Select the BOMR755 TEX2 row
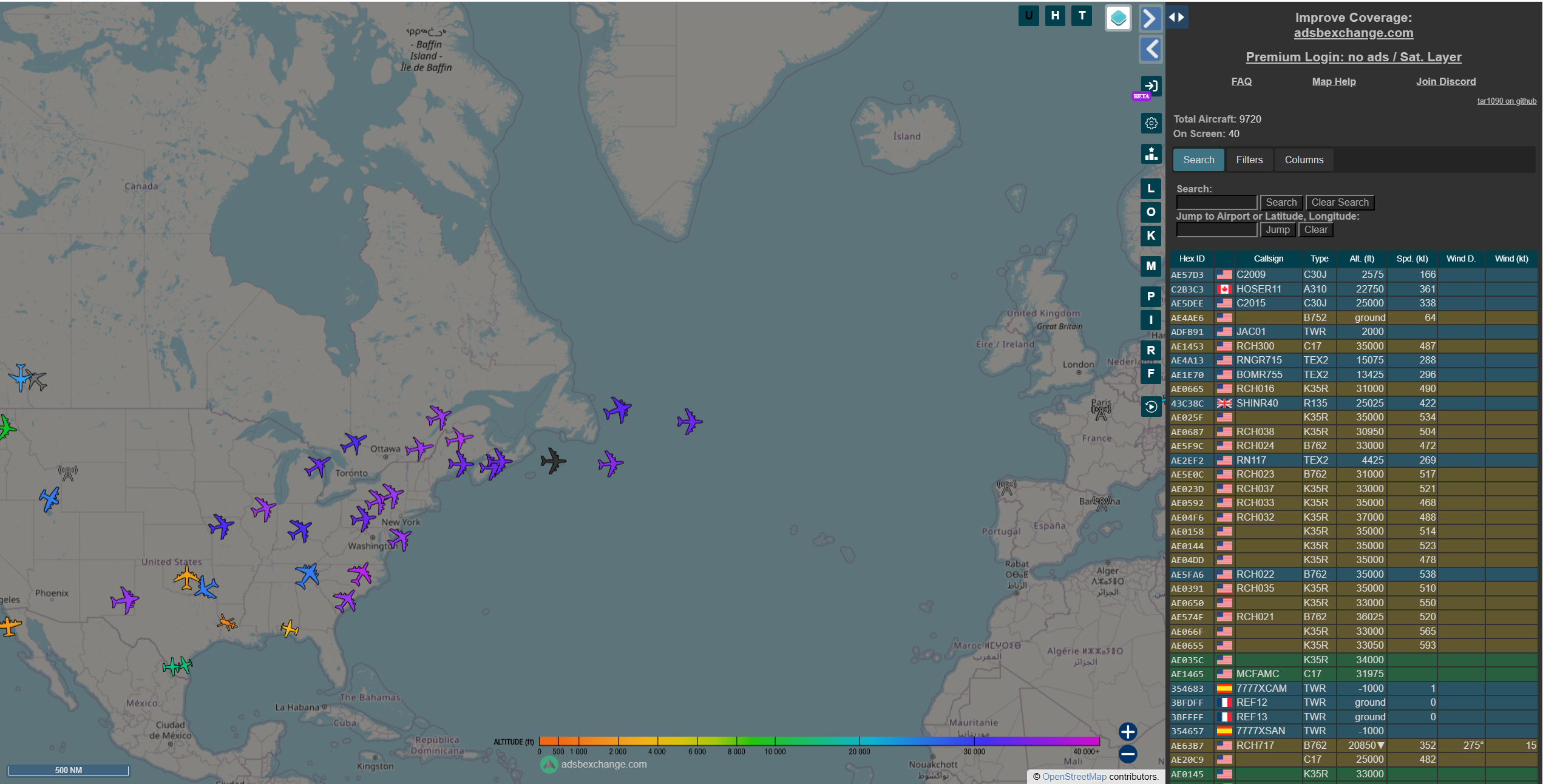1543x784 pixels. click(1354, 375)
